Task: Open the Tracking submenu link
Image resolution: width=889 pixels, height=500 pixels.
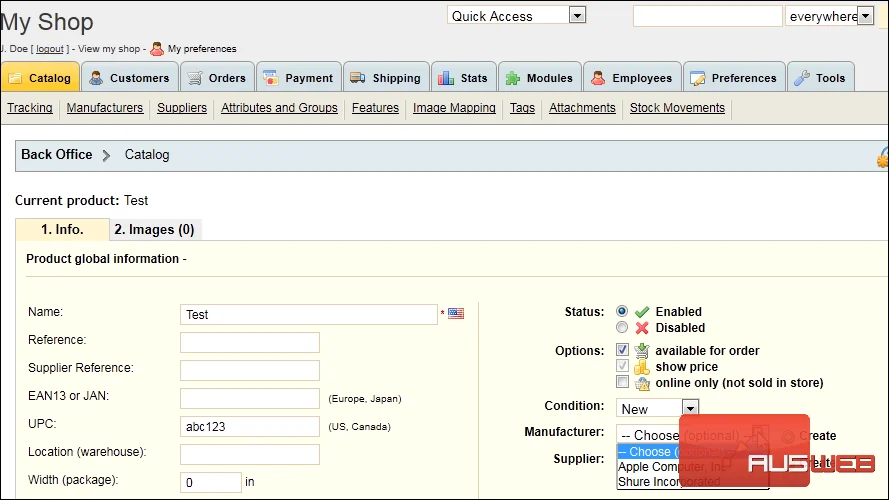Action: tap(29, 108)
